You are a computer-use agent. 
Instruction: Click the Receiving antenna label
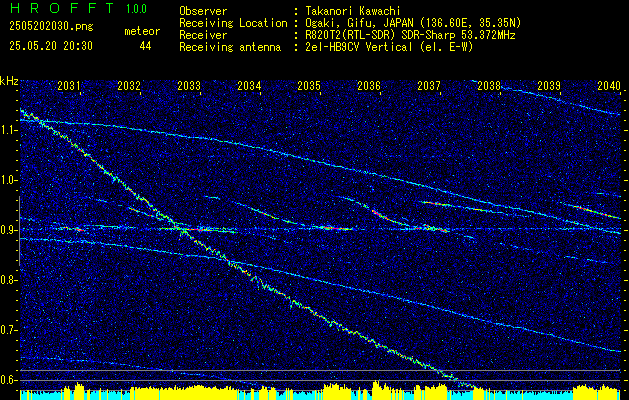230,47
